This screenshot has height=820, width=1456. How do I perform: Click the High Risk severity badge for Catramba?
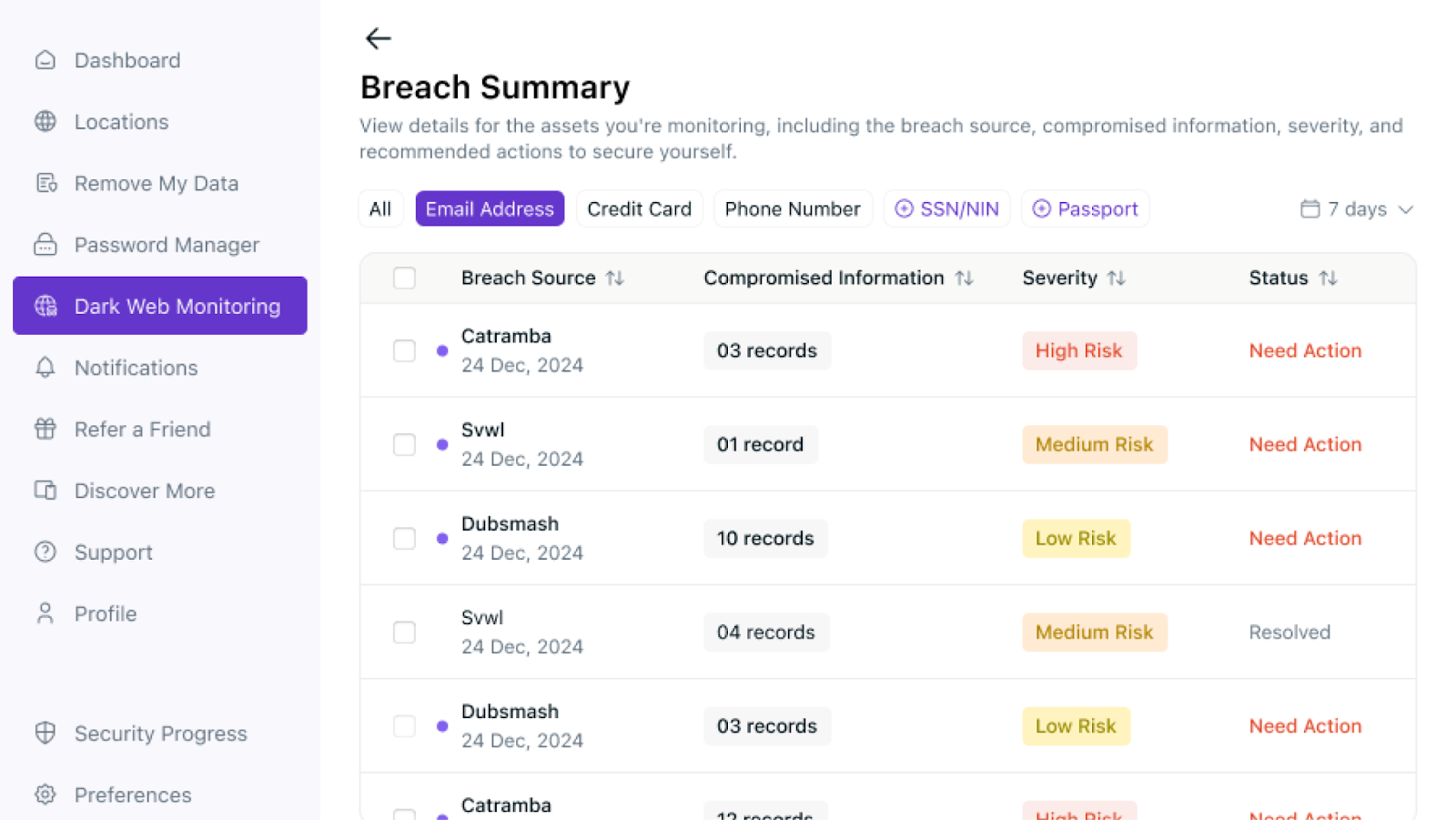point(1078,350)
